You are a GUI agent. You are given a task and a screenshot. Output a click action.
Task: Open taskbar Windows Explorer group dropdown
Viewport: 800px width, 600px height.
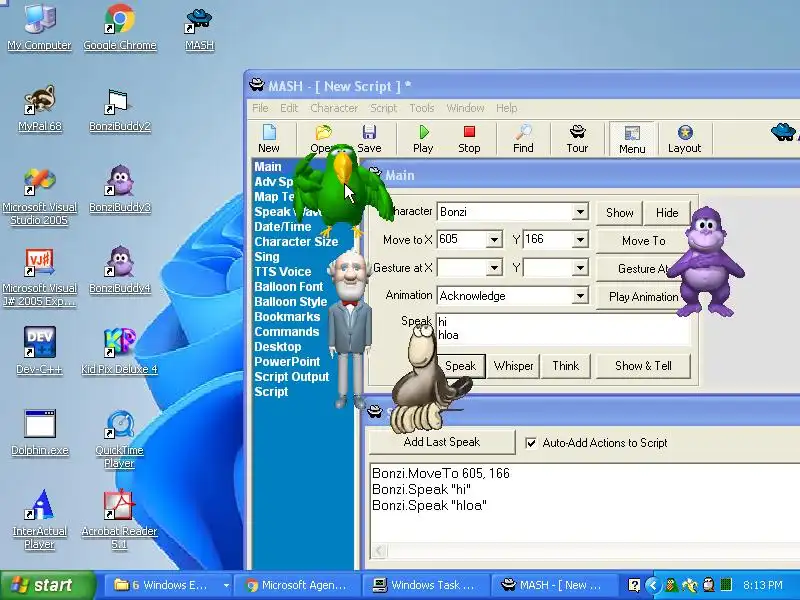point(226,585)
